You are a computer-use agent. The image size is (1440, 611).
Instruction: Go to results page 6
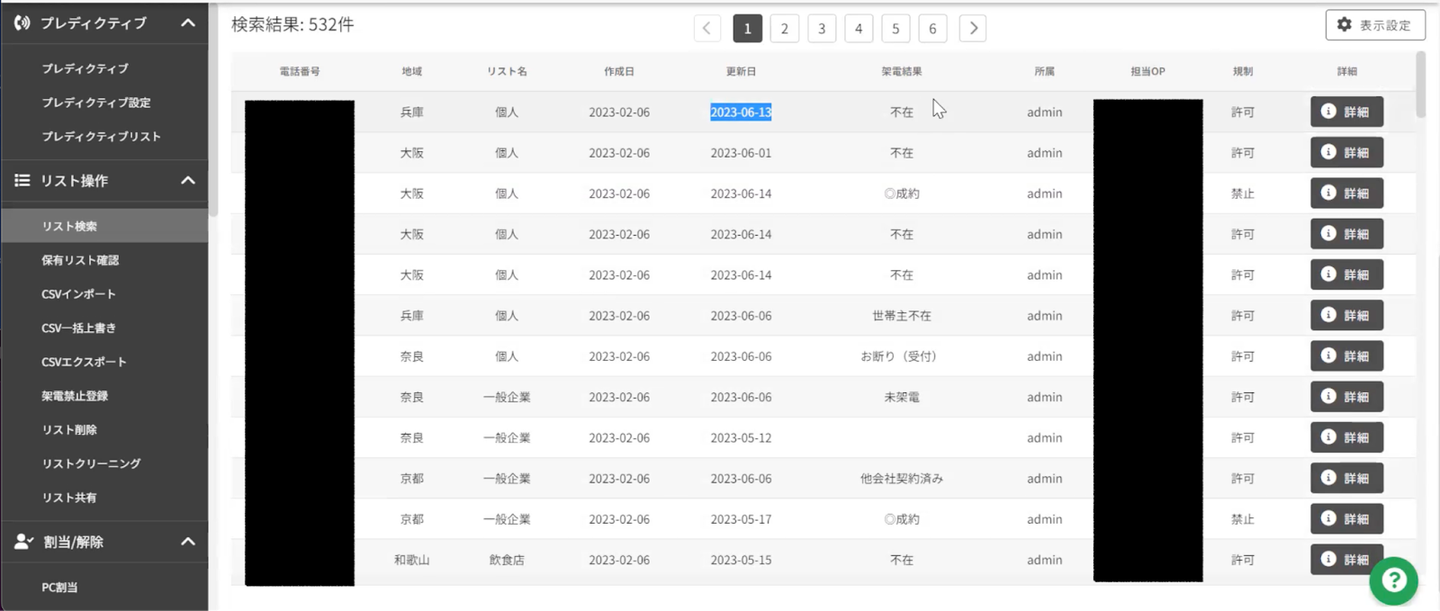[932, 29]
